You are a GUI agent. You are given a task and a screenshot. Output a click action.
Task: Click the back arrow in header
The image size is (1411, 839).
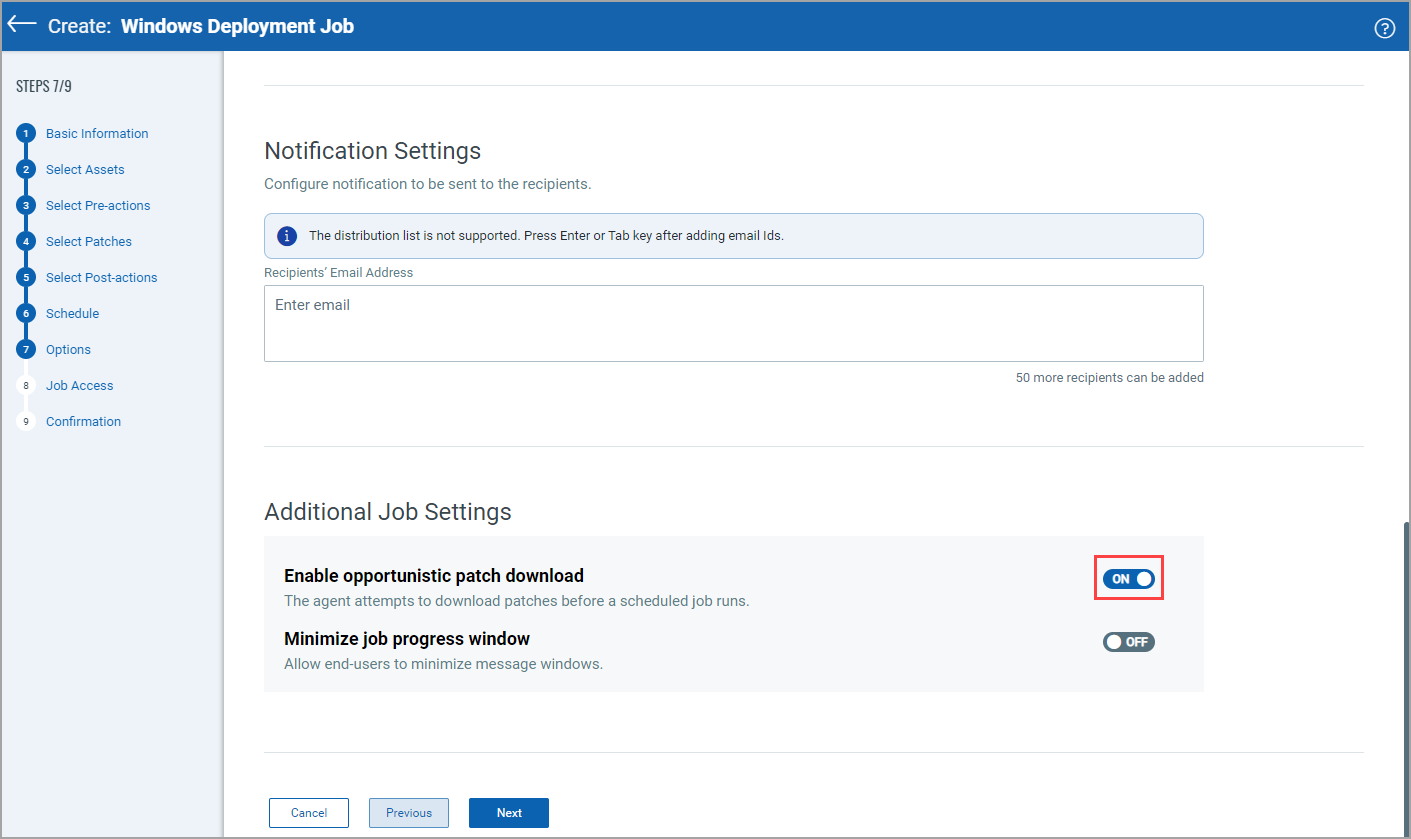(22, 25)
